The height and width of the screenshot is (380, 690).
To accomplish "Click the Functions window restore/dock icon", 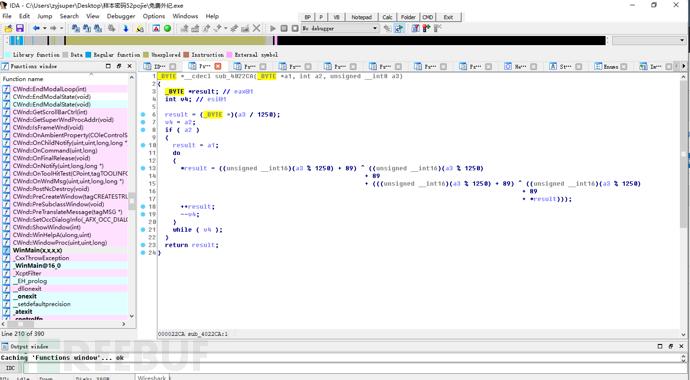I will (x=119, y=66).
